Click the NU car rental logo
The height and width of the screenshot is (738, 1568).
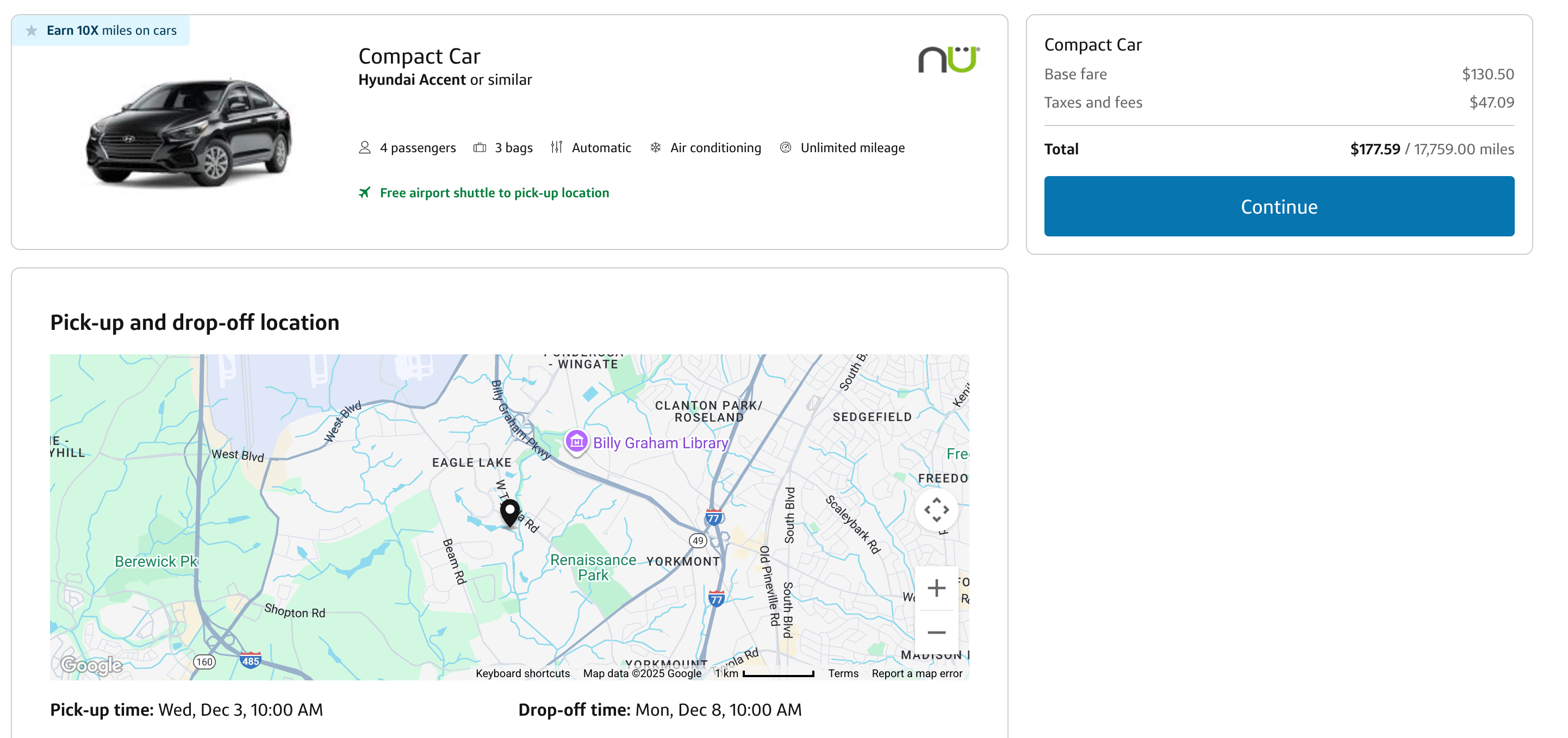[948, 59]
